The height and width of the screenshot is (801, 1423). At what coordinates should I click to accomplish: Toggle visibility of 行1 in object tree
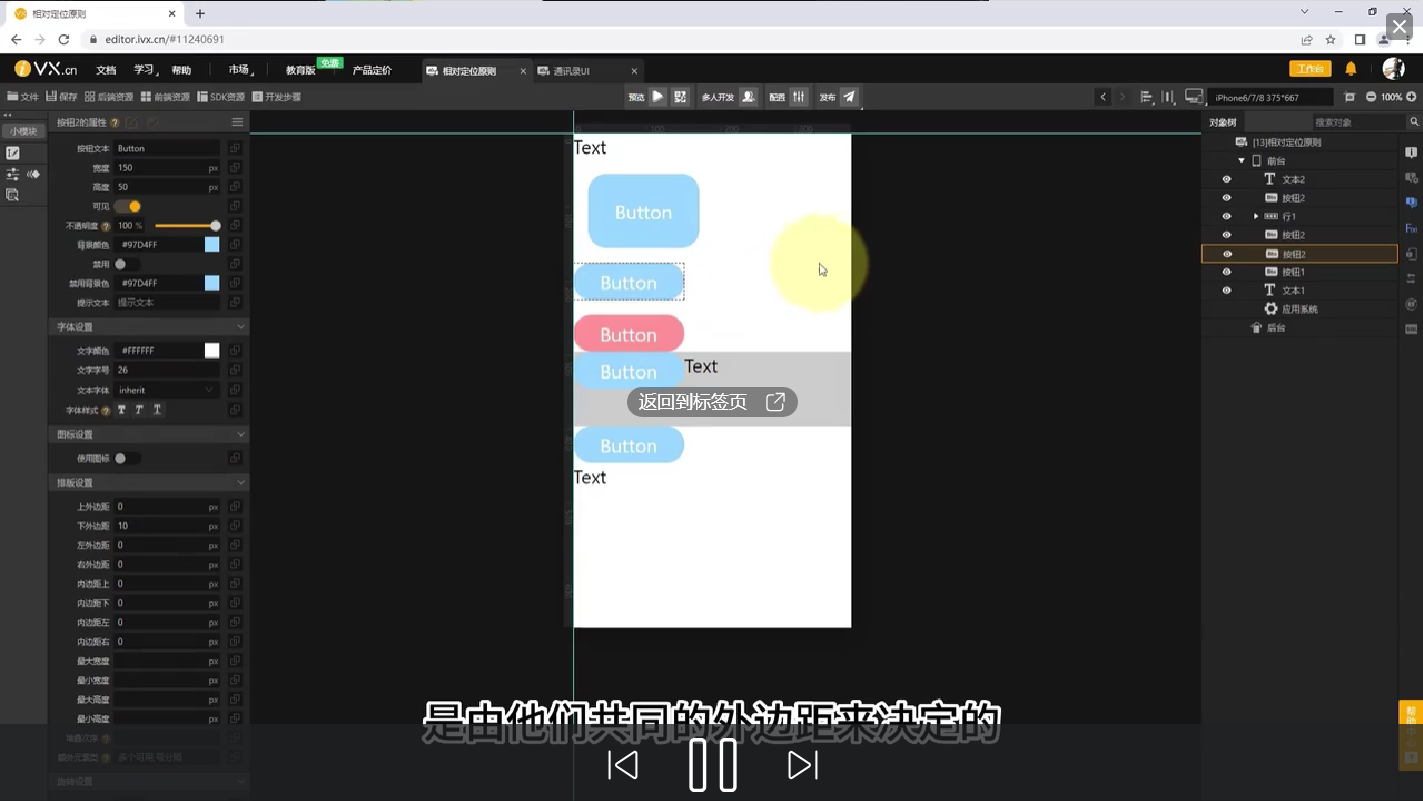[x=1227, y=216]
